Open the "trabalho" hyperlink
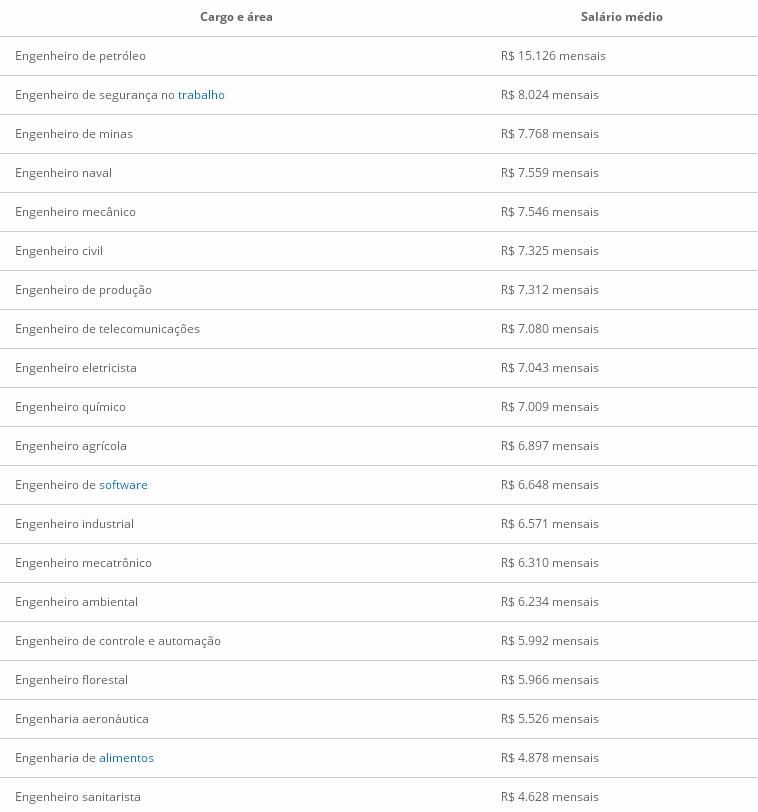The width and height of the screenshot is (758, 812). [x=201, y=95]
